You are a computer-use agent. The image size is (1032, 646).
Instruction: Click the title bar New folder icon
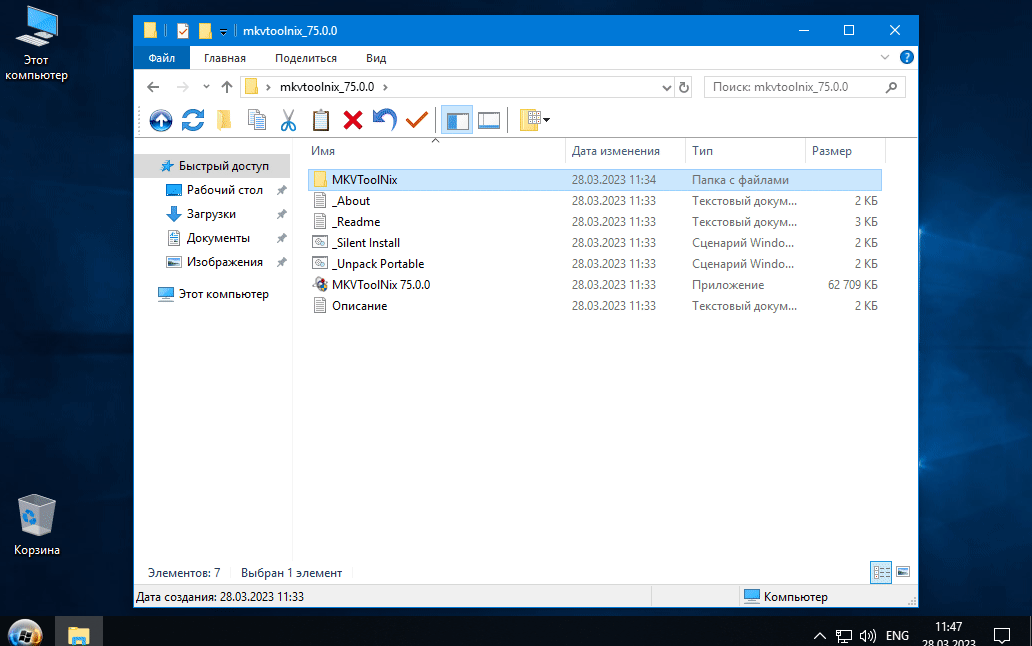(205, 30)
